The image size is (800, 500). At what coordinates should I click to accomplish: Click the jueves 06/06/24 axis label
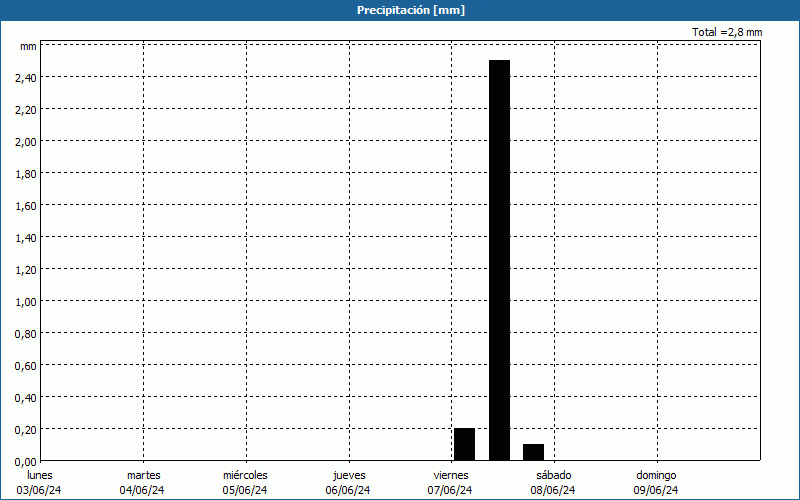coord(348,483)
